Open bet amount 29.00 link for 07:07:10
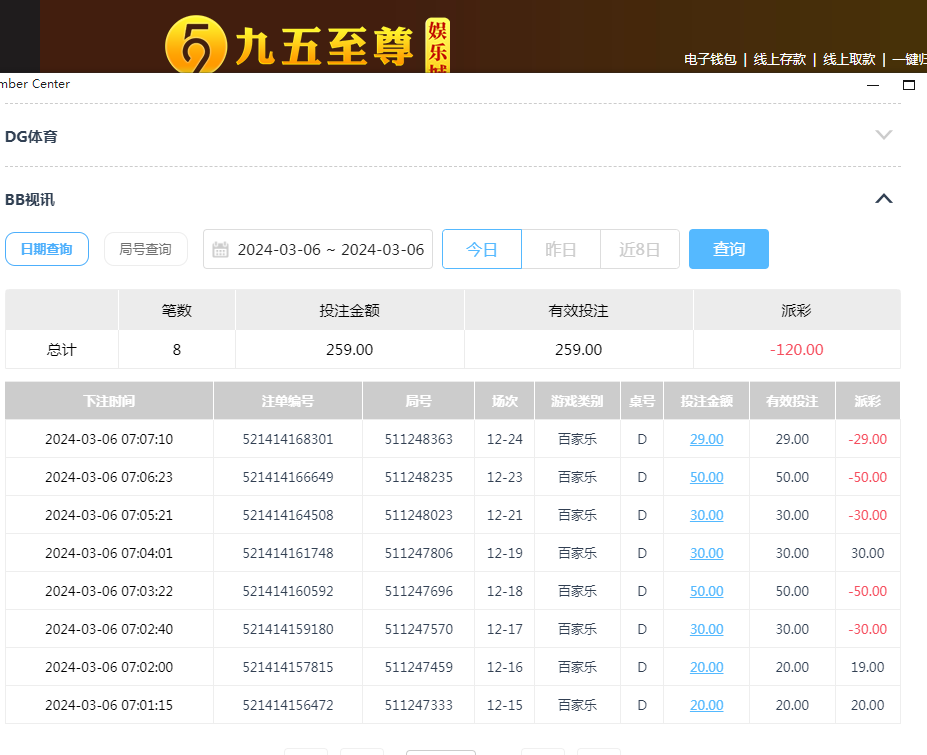 pyautogui.click(x=706, y=439)
